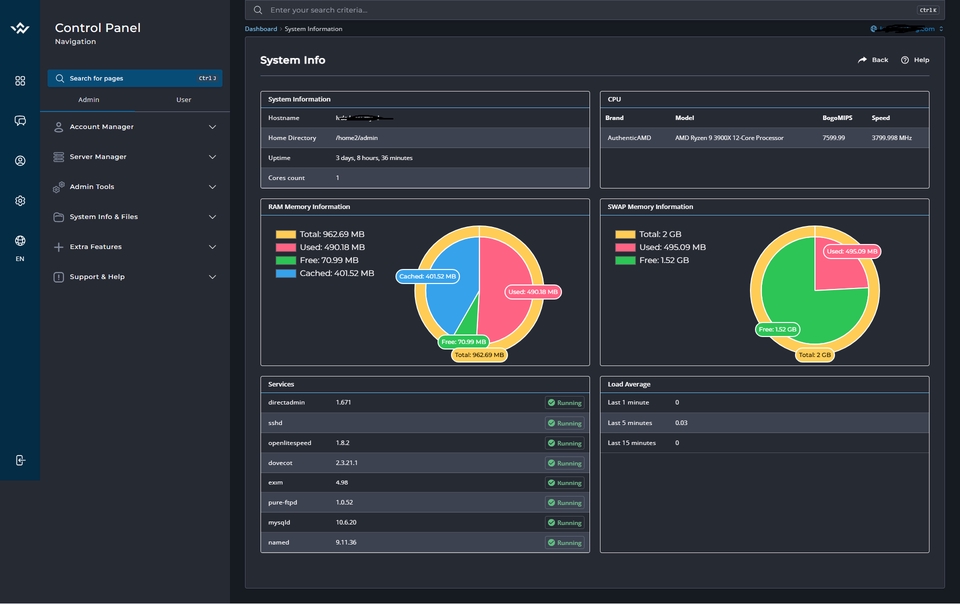Viewport: 960px width, 604px height.
Task: Click the mysqld version 10.6.20
Action: 346,523
